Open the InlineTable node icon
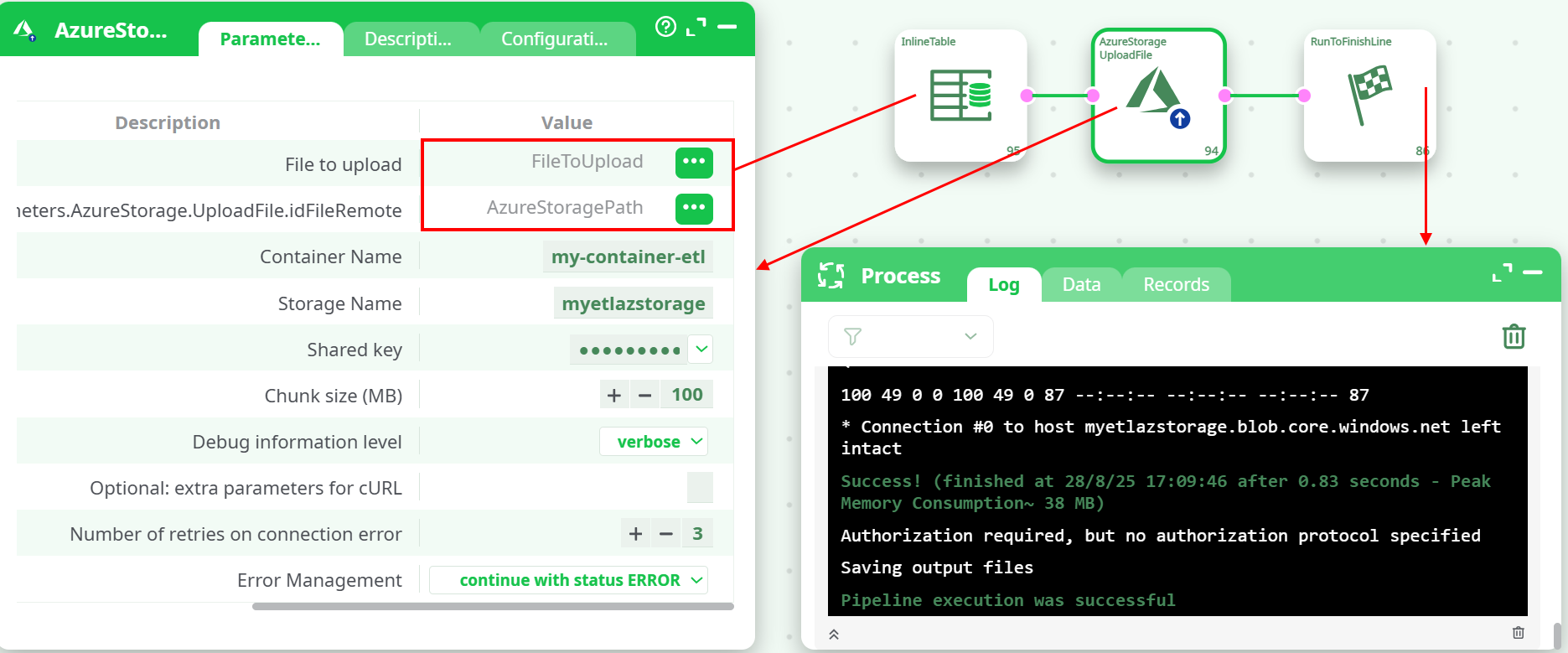This screenshot has width=1568, height=653. point(960,96)
